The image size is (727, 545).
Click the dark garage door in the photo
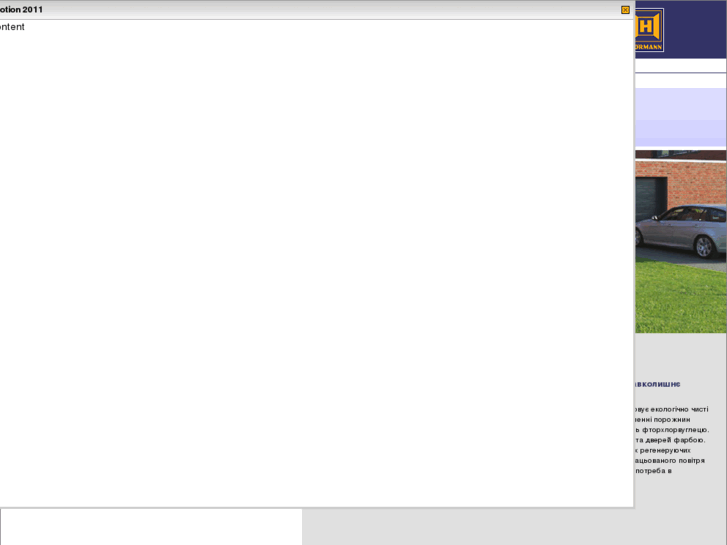pyautogui.click(x=650, y=199)
